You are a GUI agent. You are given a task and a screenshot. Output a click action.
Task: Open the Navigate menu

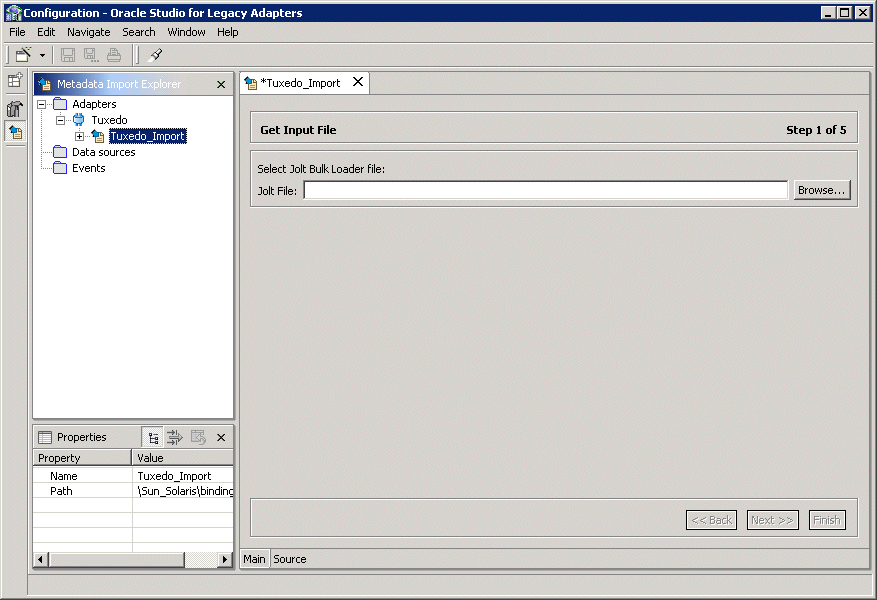click(x=88, y=32)
